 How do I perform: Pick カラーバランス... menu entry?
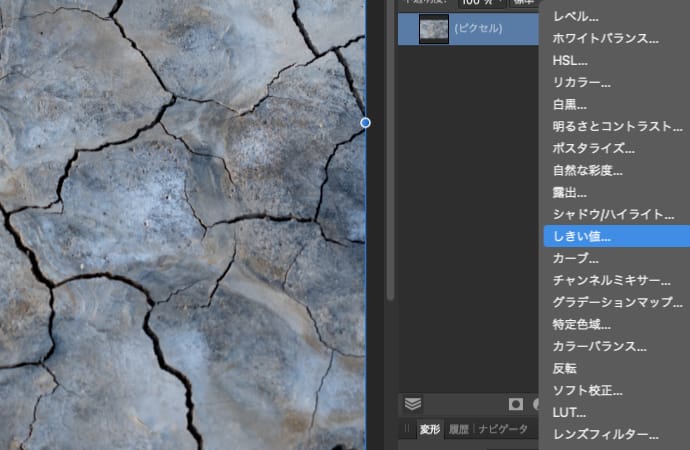pyautogui.click(x=599, y=346)
